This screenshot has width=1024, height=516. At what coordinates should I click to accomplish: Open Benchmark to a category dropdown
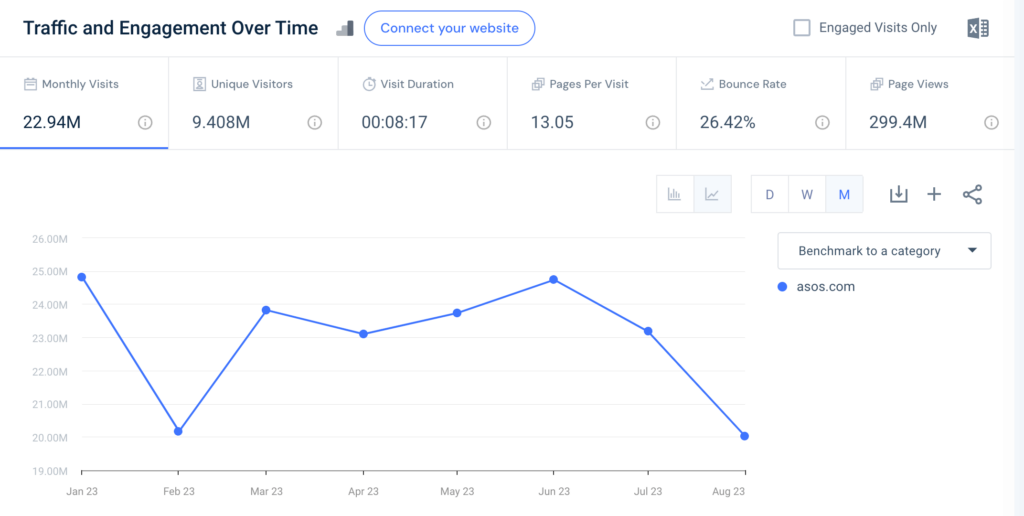pyautogui.click(x=884, y=251)
